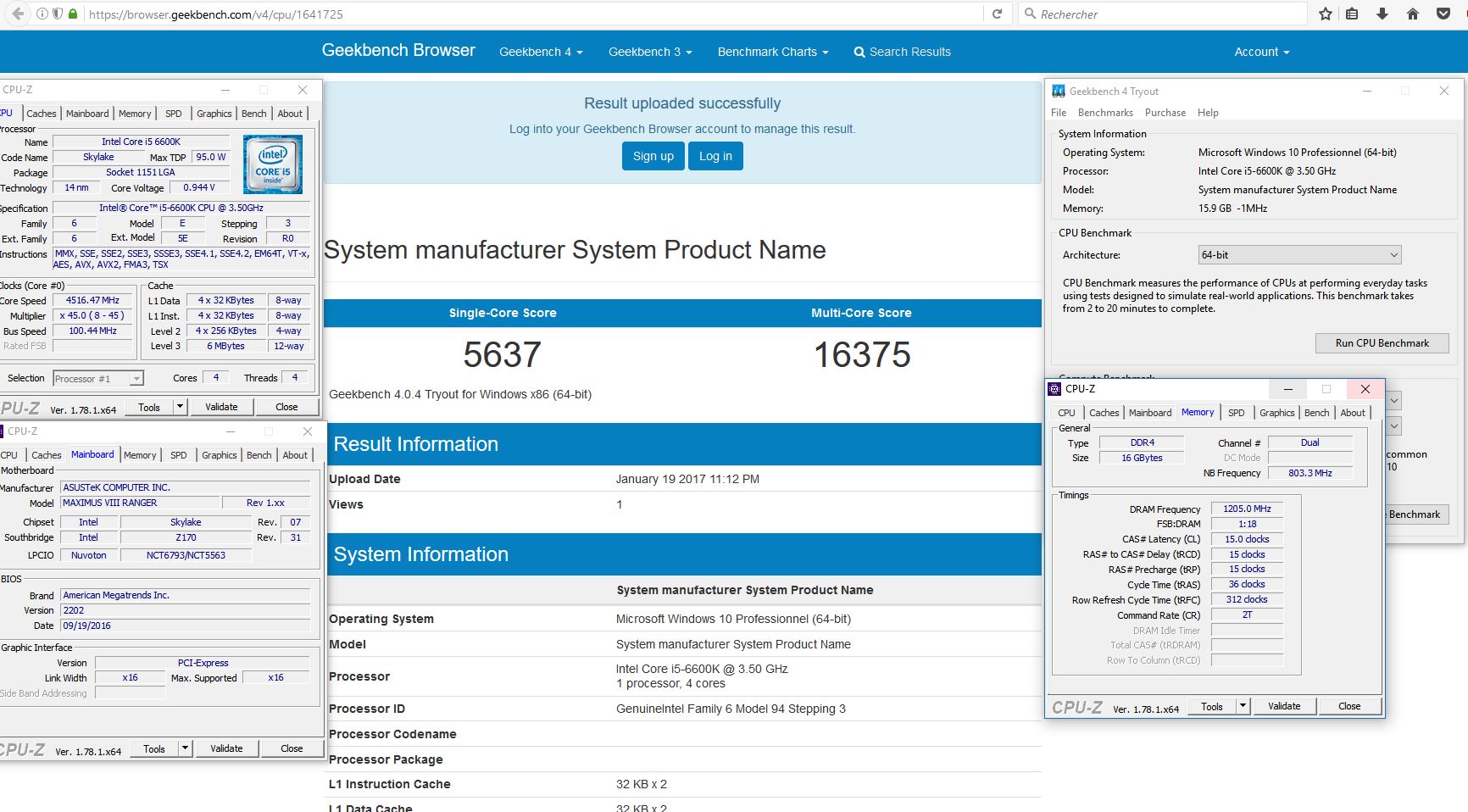The height and width of the screenshot is (812, 1468).
Task: Click the browser back arrow button
Action: click(18, 14)
